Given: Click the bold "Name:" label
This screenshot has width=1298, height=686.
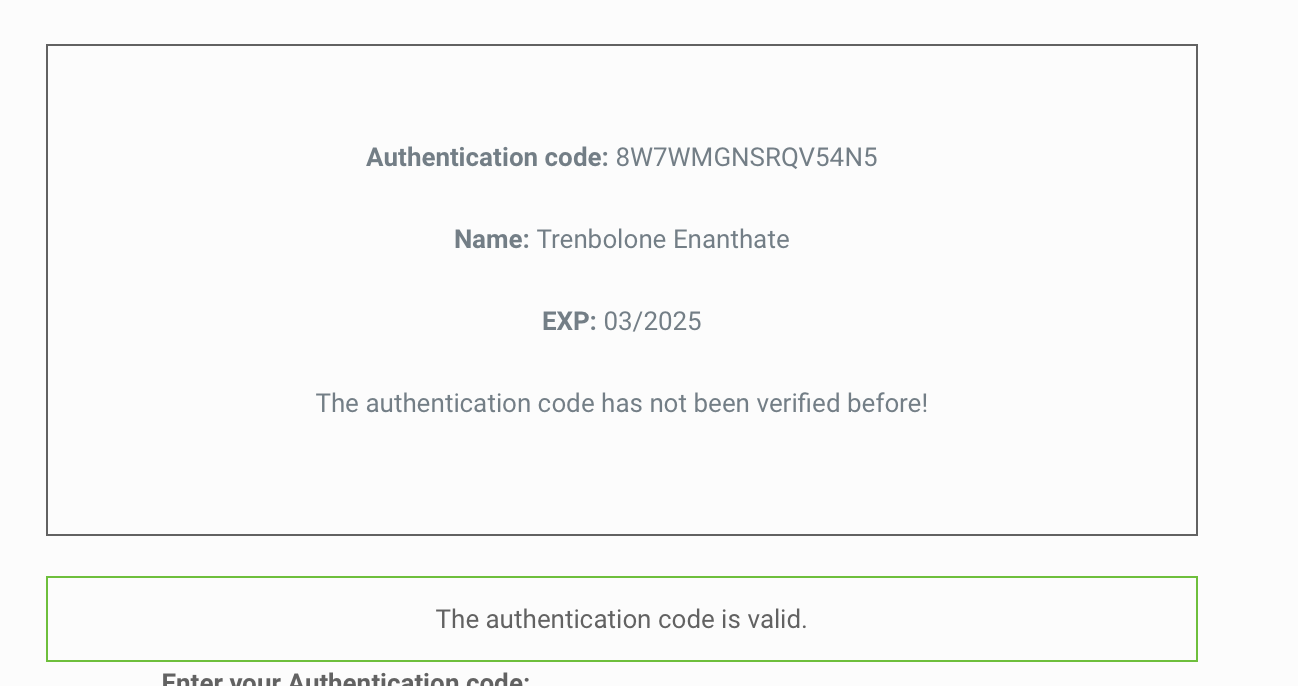Looking at the screenshot, I should (491, 240).
